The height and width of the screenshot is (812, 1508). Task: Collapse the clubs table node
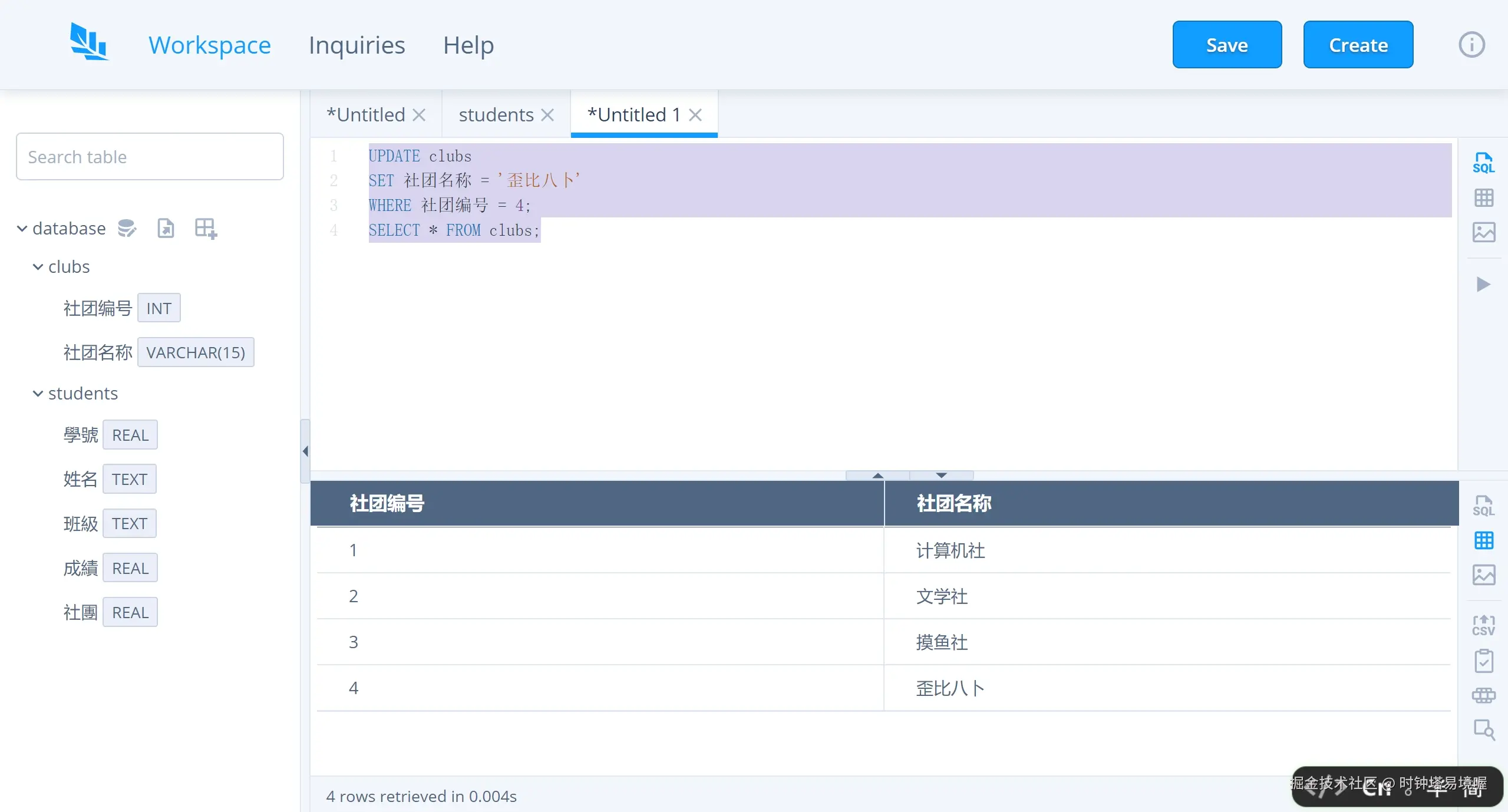click(x=38, y=266)
